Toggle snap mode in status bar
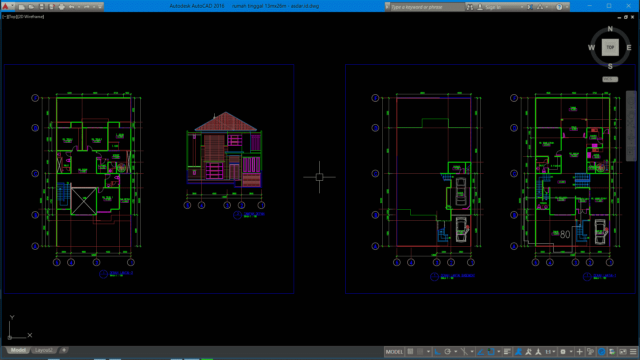Screen dimensions: 640x360 (x=420, y=352)
